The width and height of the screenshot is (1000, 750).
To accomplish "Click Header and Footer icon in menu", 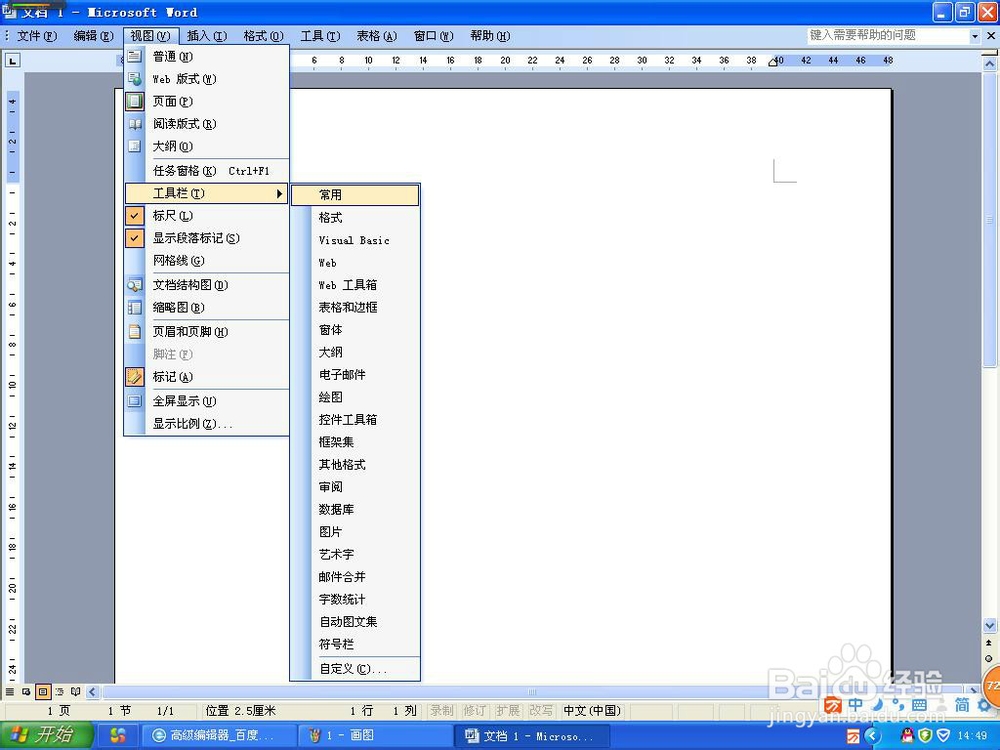I will coord(135,332).
